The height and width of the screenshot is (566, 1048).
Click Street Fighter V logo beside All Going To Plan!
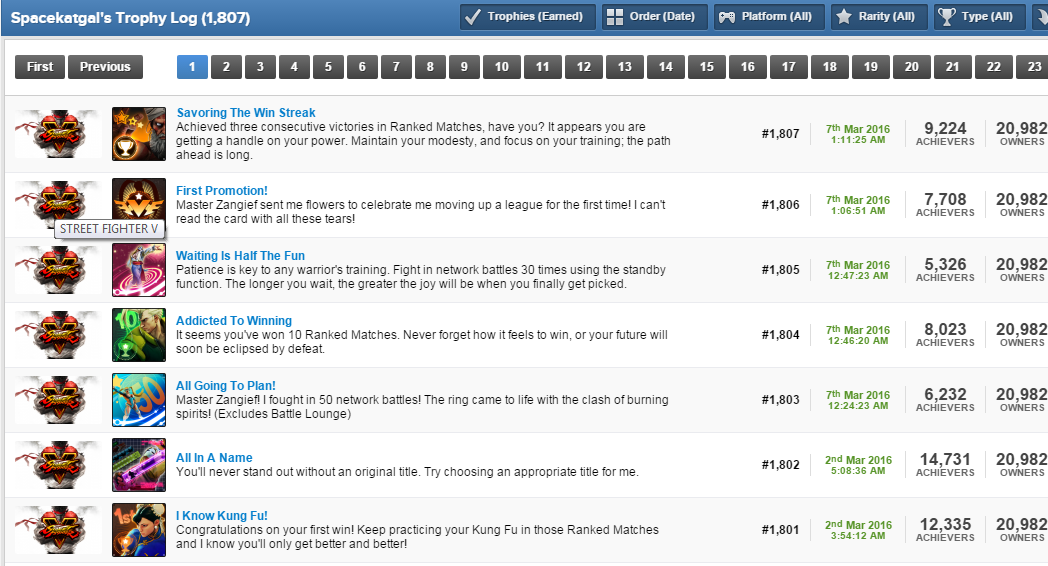[x=58, y=400]
